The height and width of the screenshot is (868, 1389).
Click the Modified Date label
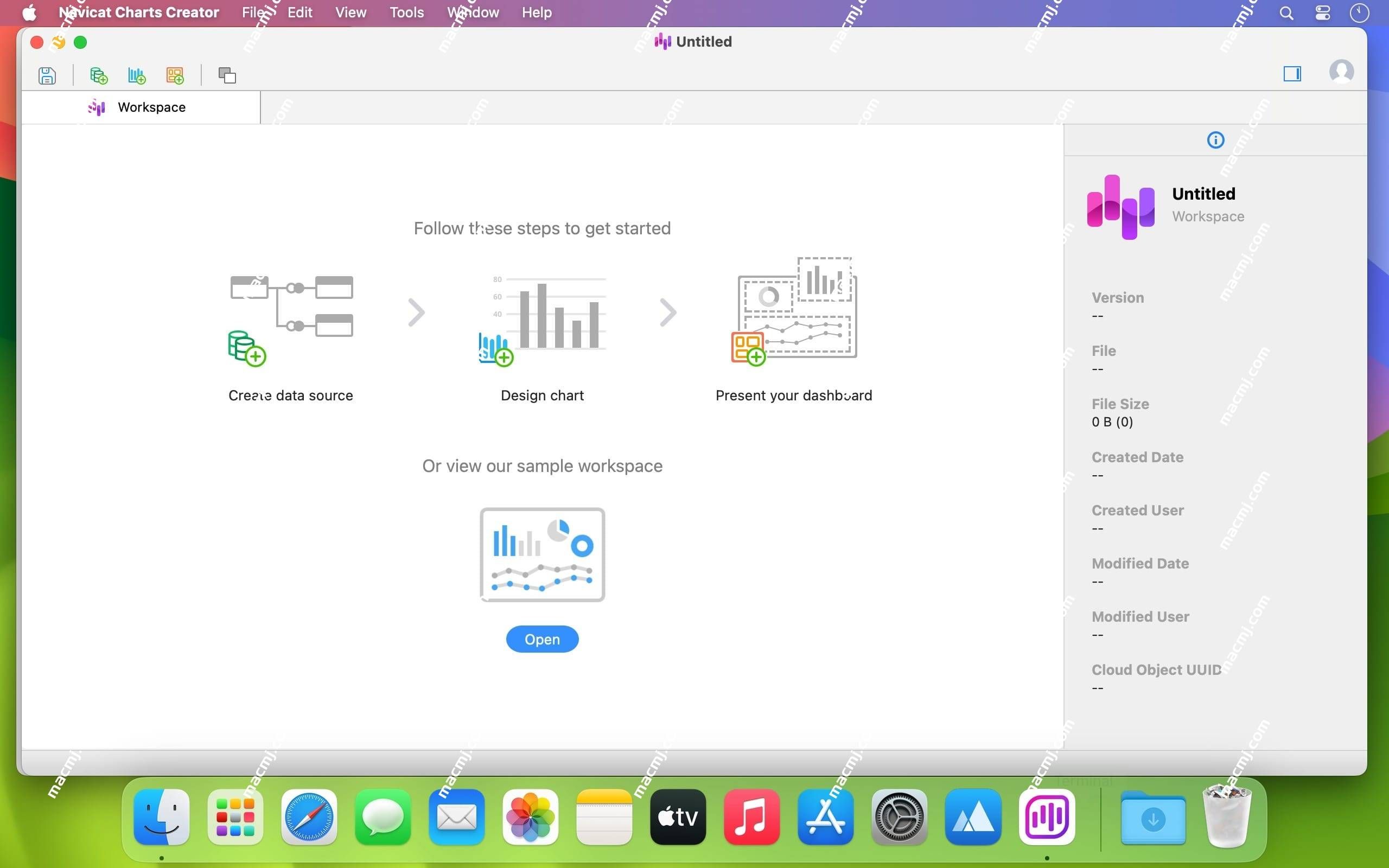1140,563
